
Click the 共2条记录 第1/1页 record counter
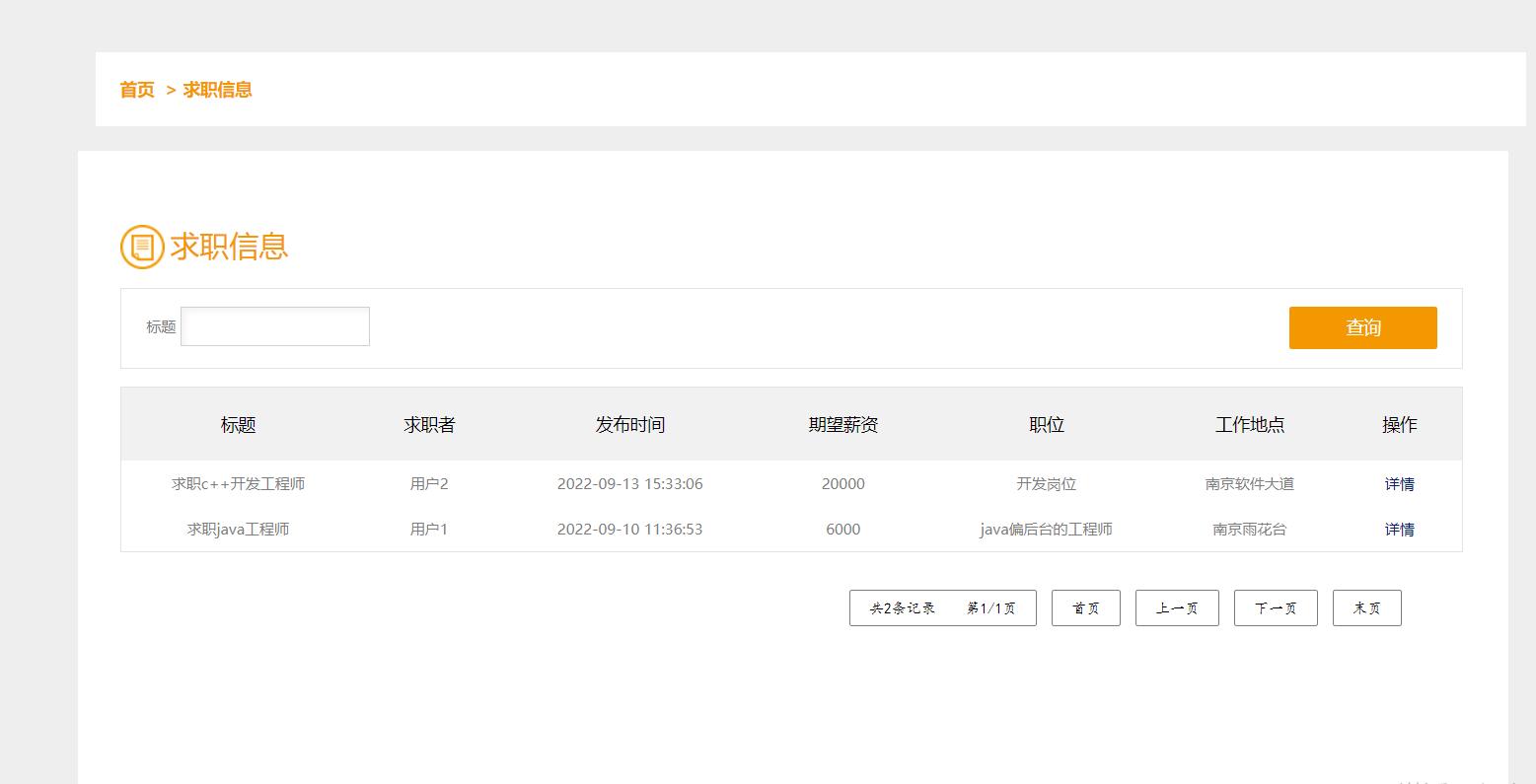(942, 607)
